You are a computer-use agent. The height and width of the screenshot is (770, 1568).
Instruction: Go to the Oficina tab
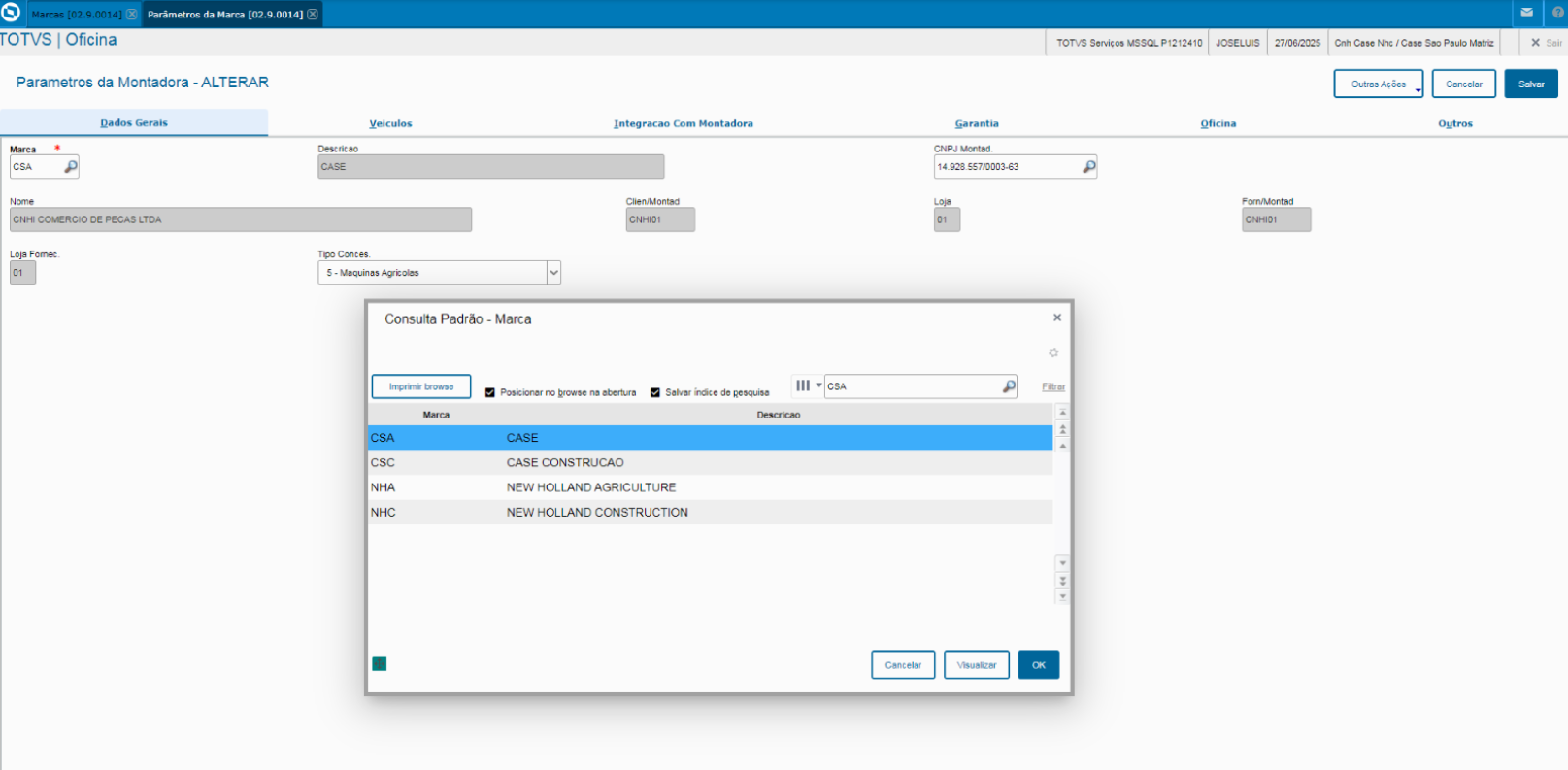pos(1218,124)
